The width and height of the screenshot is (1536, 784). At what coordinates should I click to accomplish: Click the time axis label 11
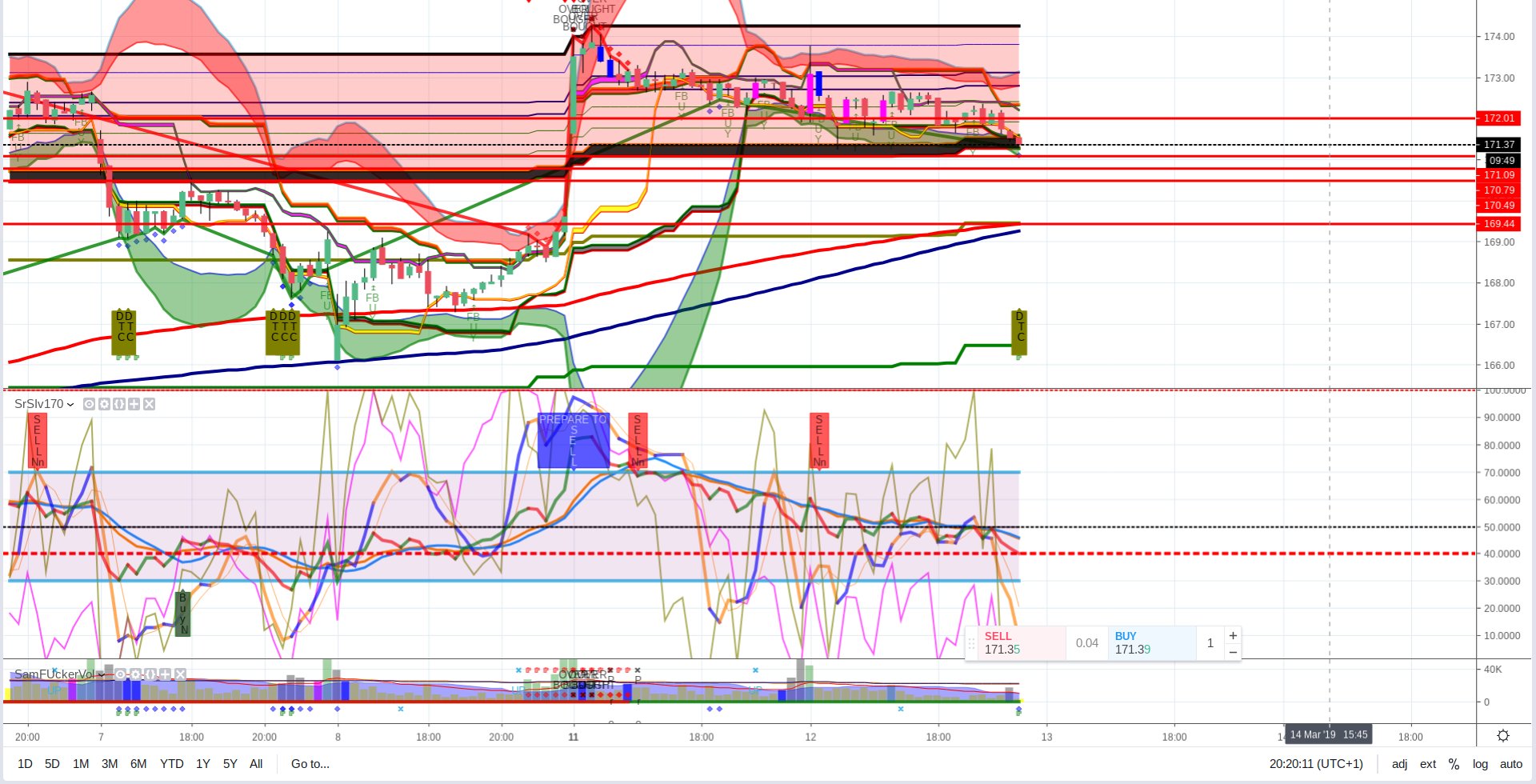point(574,737)
